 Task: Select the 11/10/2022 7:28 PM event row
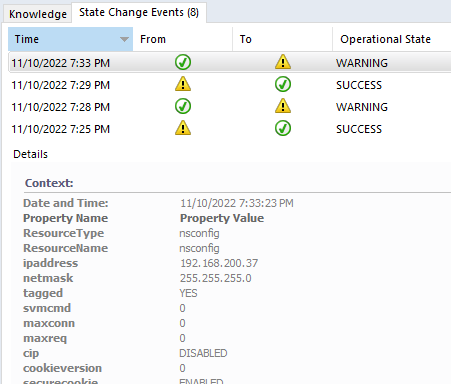[230, 107]
